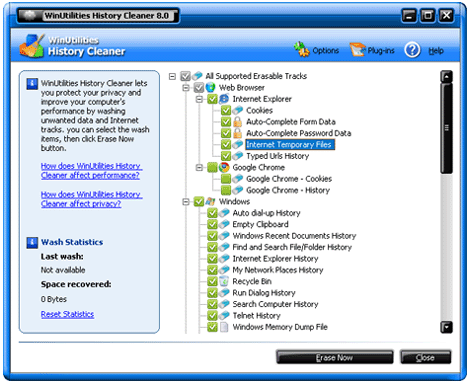Toggle the Windows Memory Dump File checkbox
Screen dimensions: 470x384
click(212, 327)
